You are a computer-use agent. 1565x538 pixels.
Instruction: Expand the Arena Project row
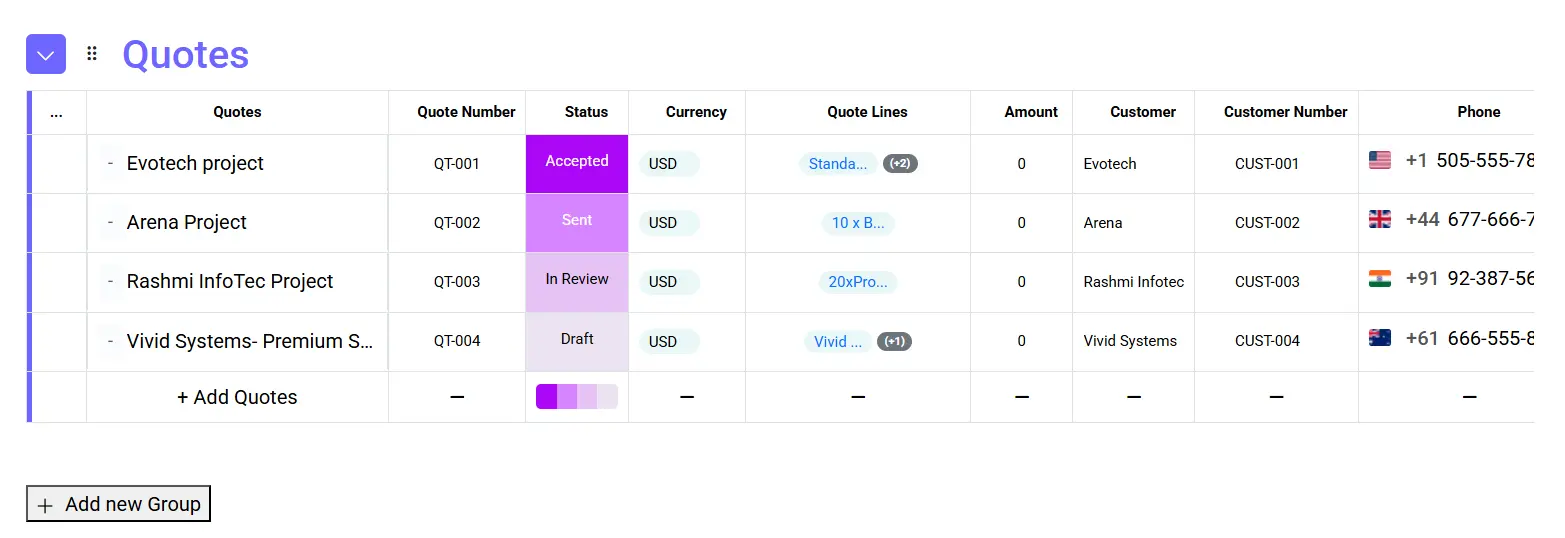[110, 222]
